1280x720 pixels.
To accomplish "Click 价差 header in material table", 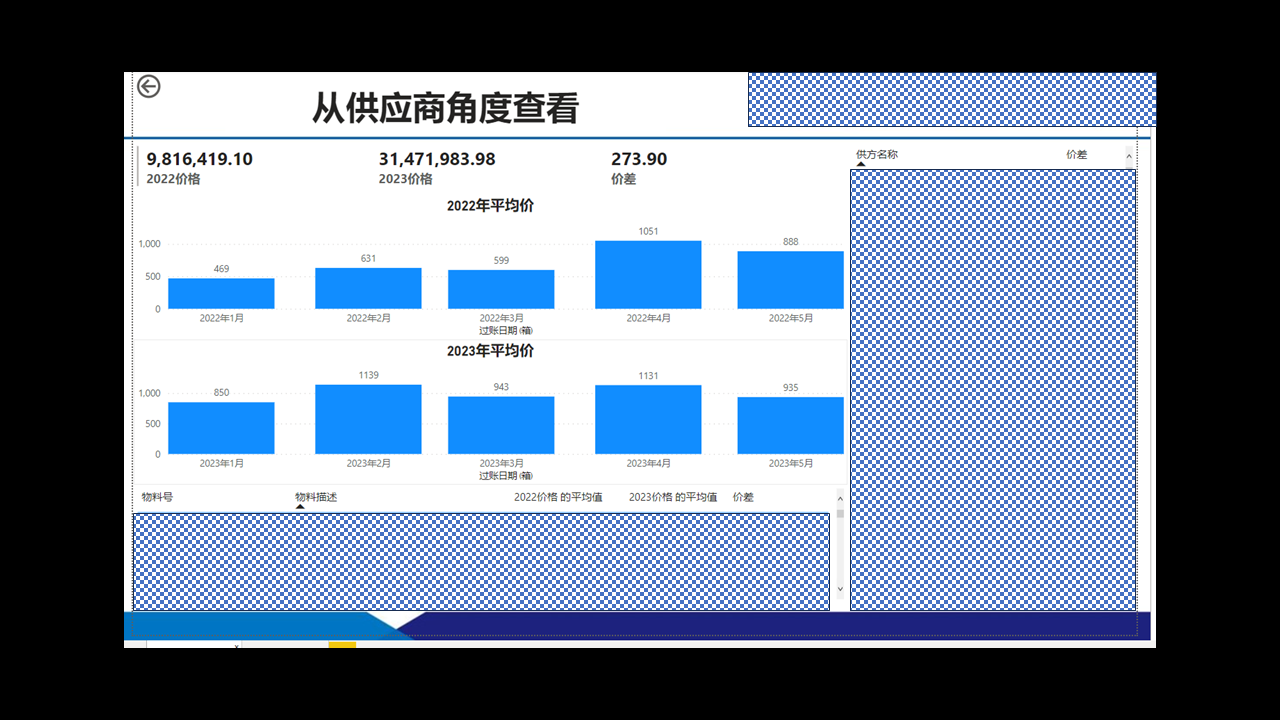I will [x=743, y=497].
